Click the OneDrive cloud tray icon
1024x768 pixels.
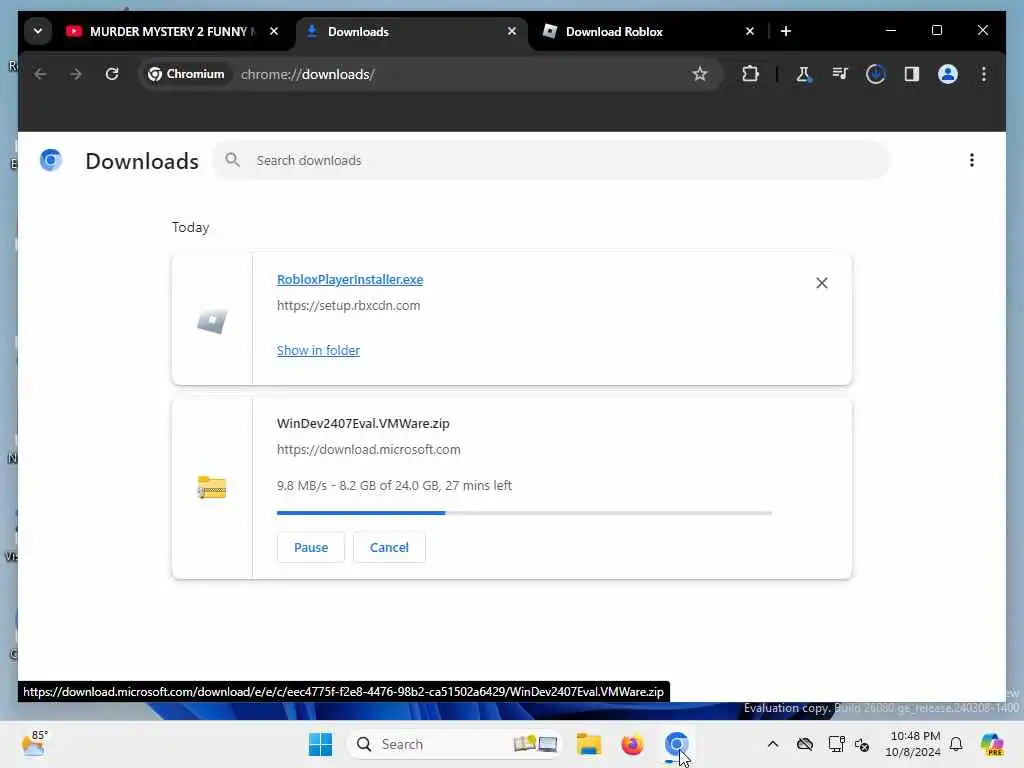pyautogui.click(x=805, y=744)
